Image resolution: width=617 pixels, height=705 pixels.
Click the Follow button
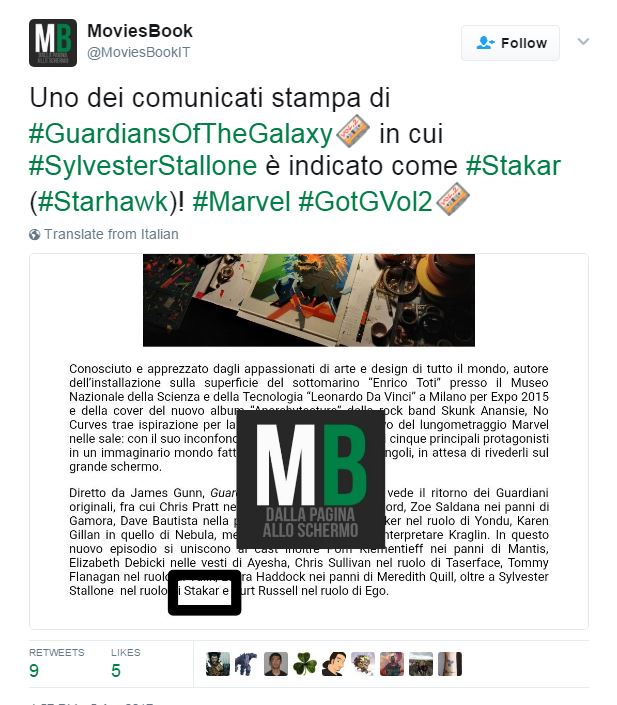click(x=510, y=43)
